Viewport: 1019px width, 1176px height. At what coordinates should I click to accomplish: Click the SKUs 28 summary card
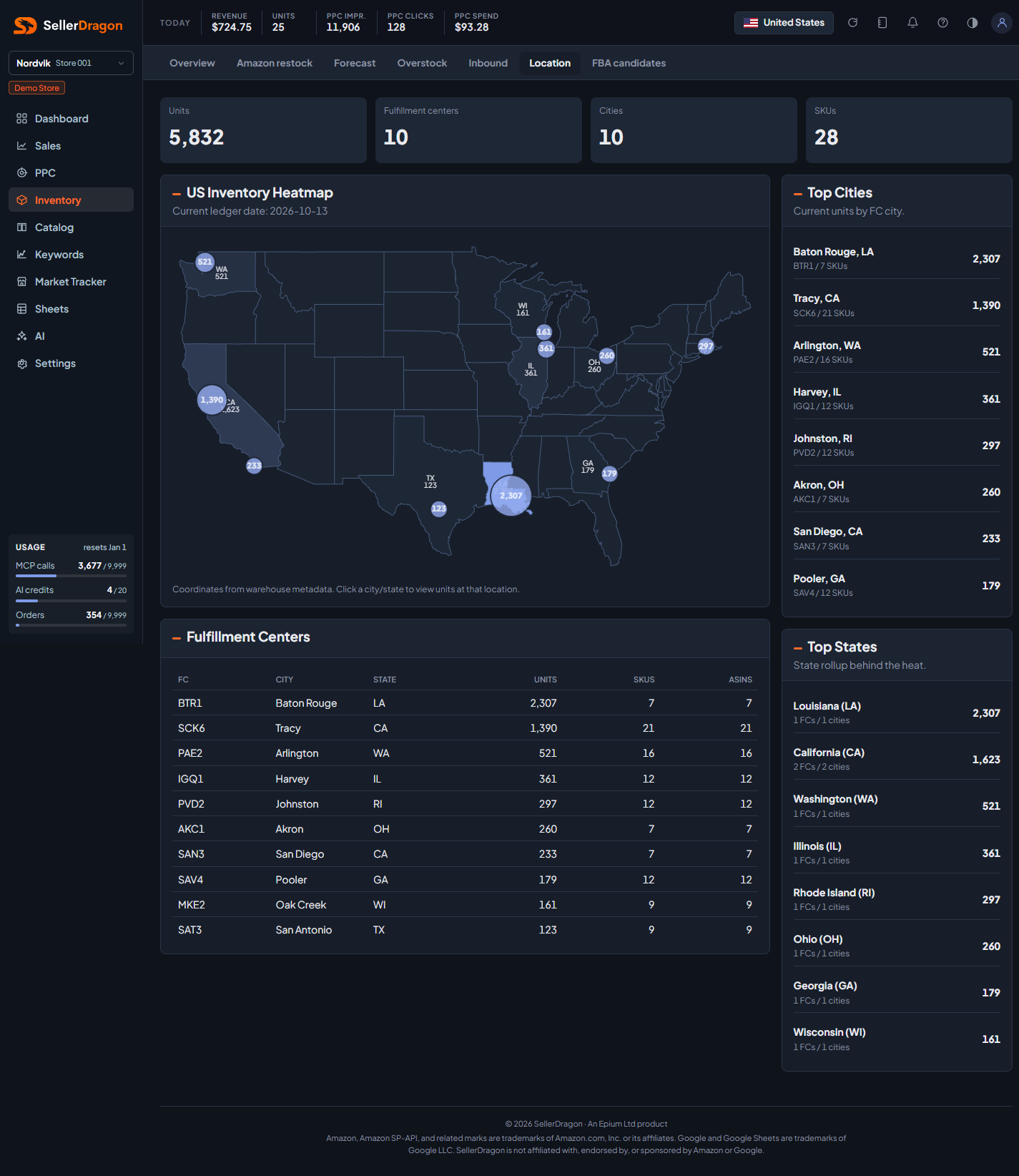(x=909, y=130)
